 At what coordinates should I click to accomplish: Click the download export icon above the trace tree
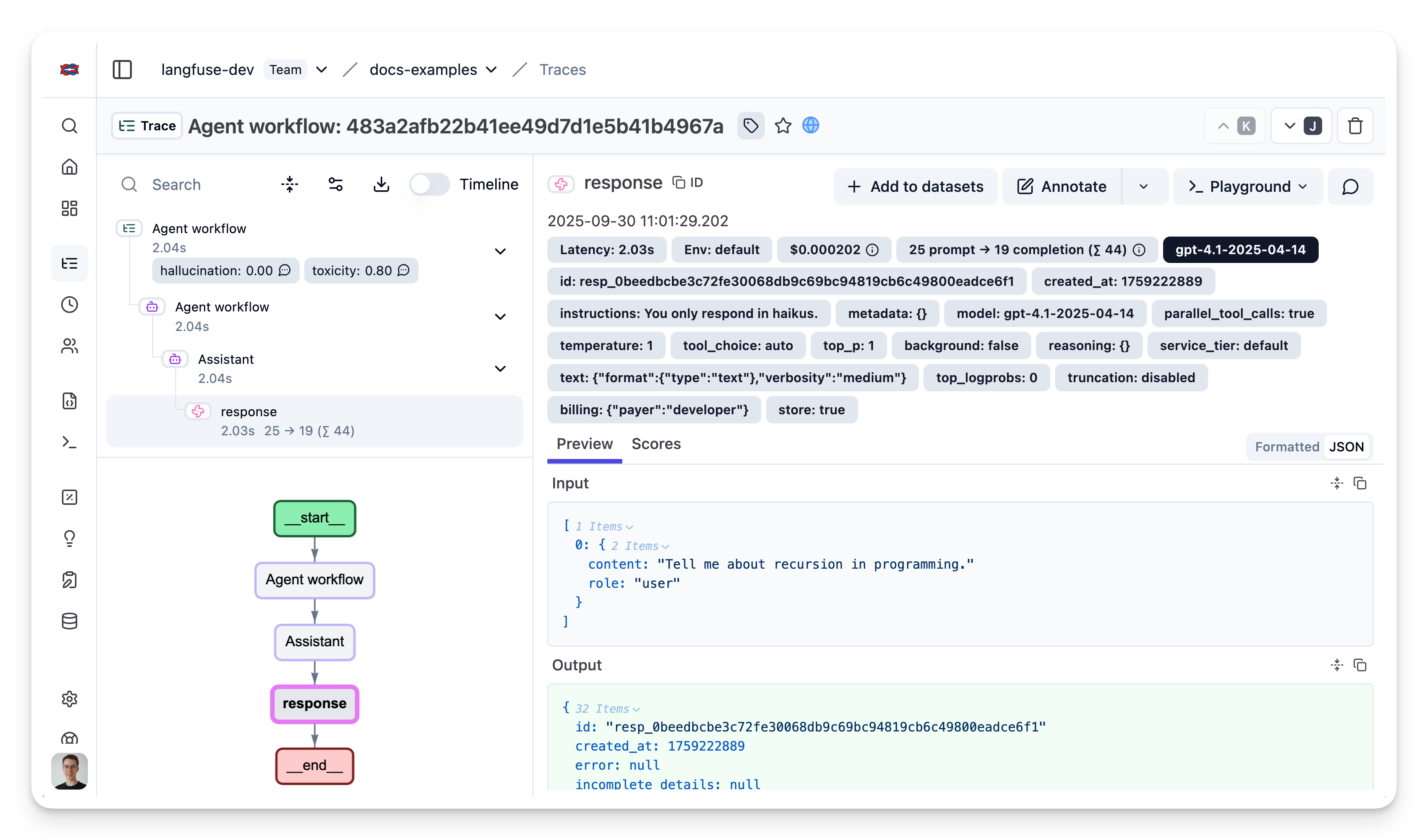click(x=381, y=184)
